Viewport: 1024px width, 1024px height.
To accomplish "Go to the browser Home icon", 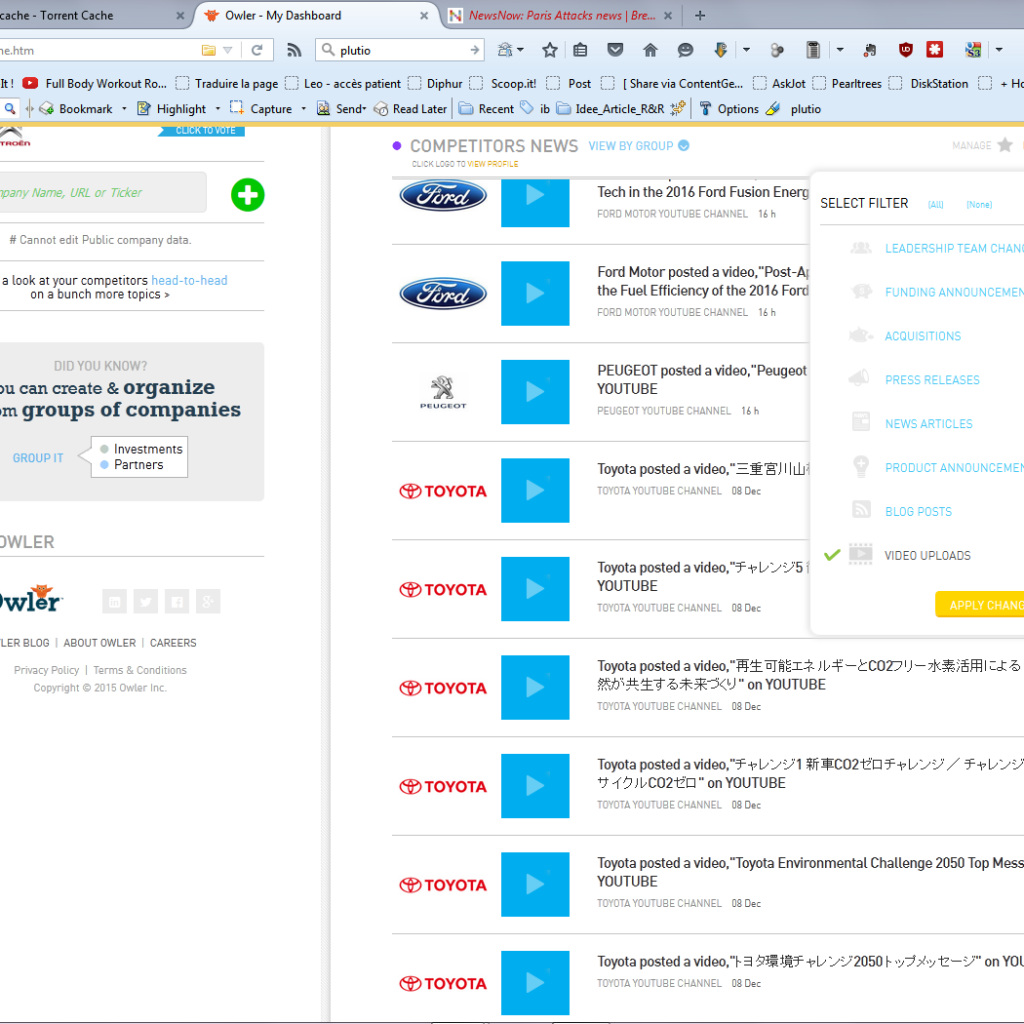I will tap(650, 50).
